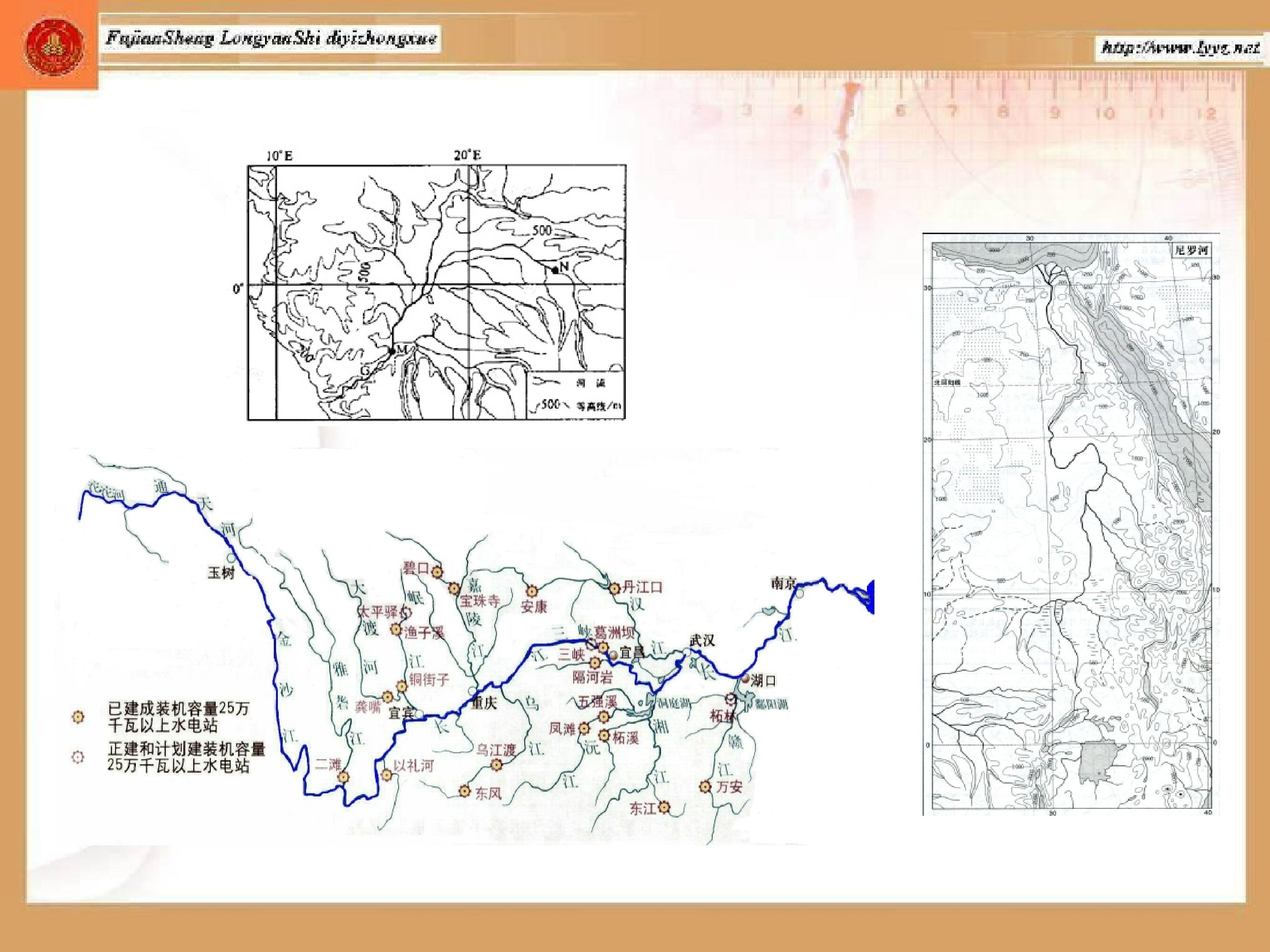Click the 二滩 hydropower station marker

pos(343,777)
